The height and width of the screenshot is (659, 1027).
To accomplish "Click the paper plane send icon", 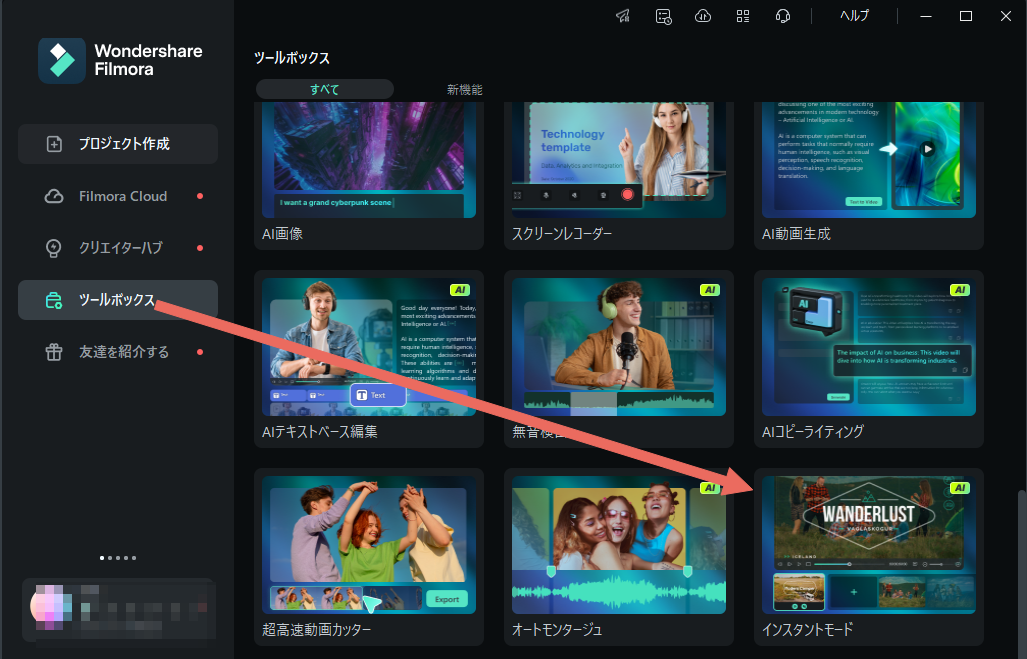I will point(623,16).
